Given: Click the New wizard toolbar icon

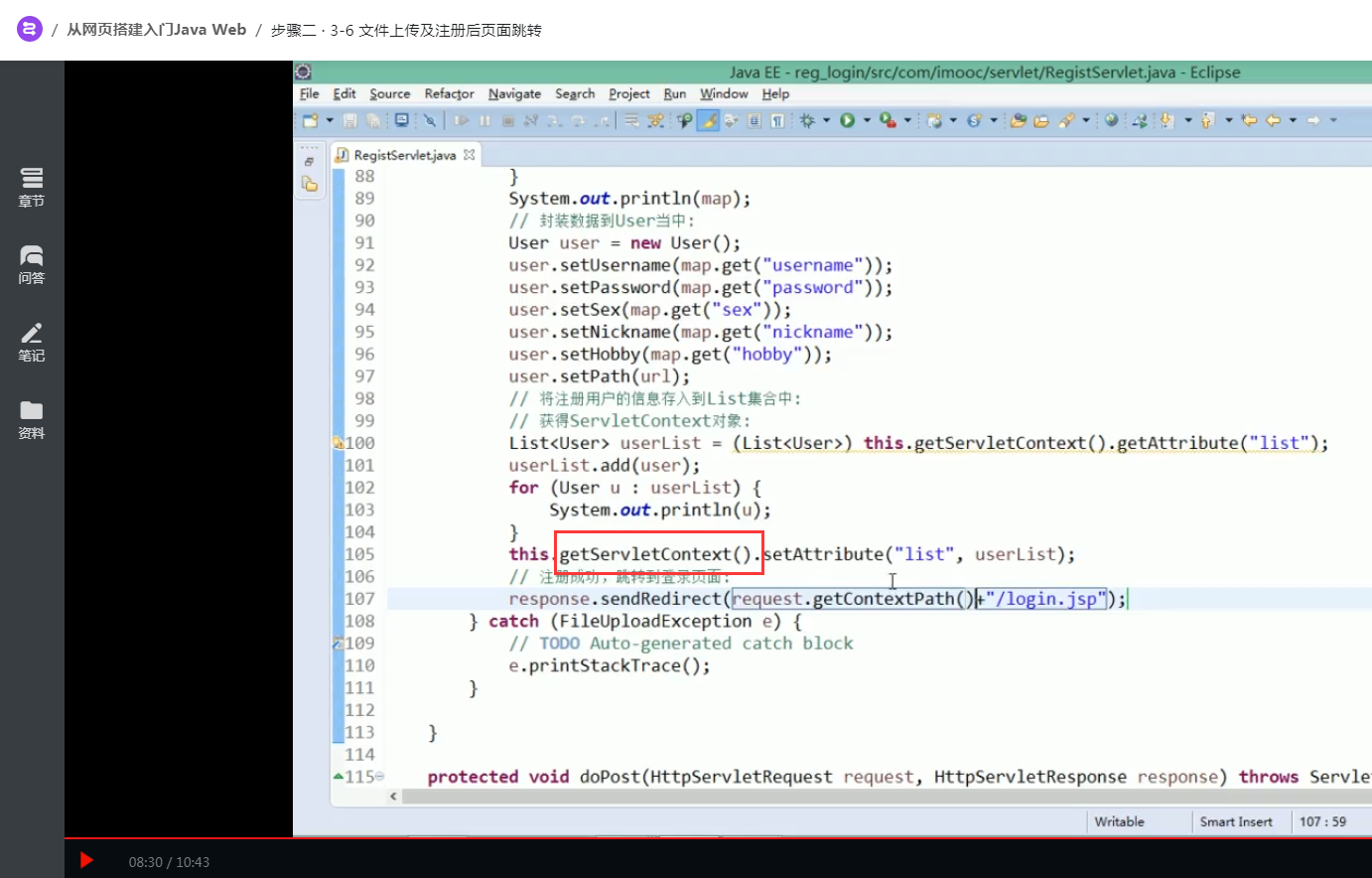Looking at the screenshot, I should coord(311,120).
